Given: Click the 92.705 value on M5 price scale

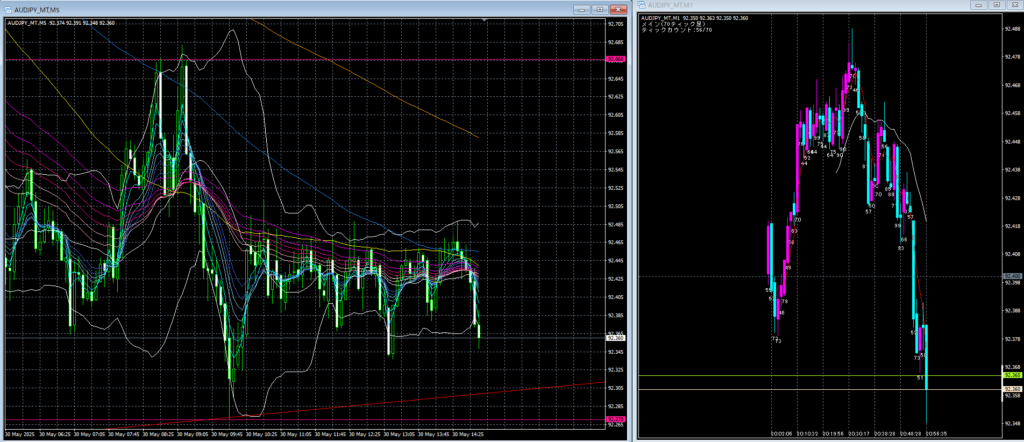Looking at the screenshot, I should point(616,24).
